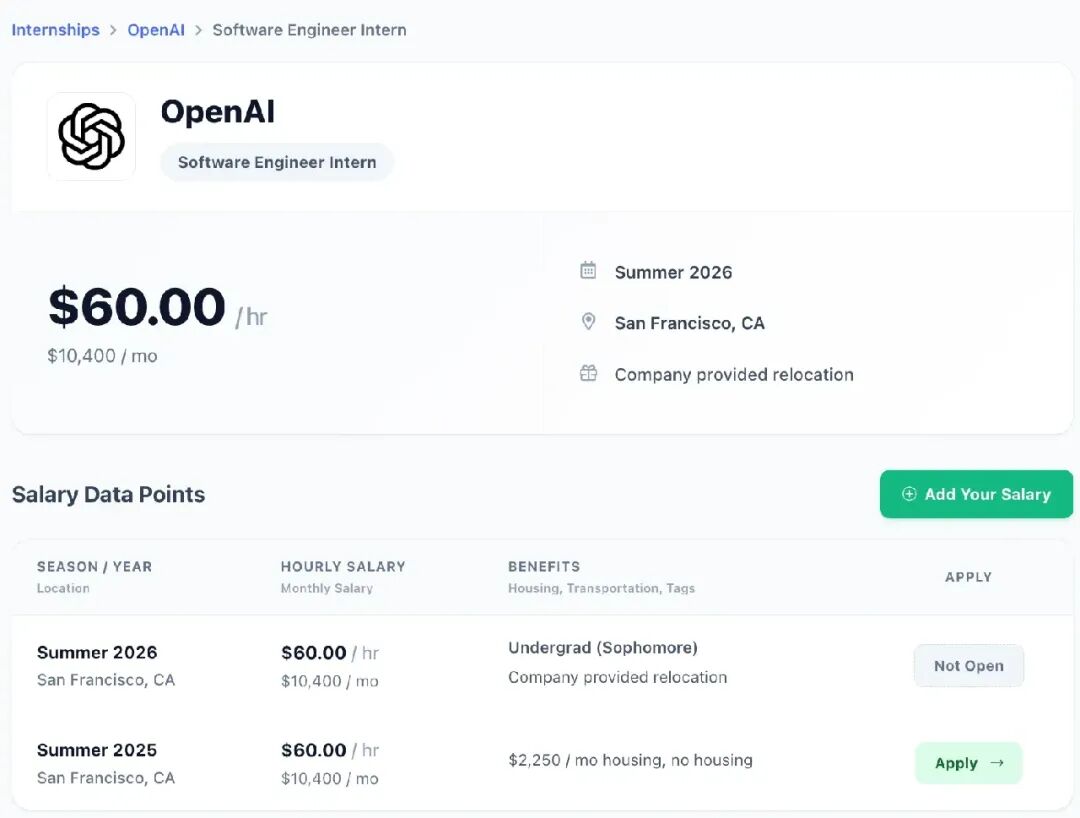Click the Not Open button
The width and height of the screenshot is (1080, 818).
[968, 666]
